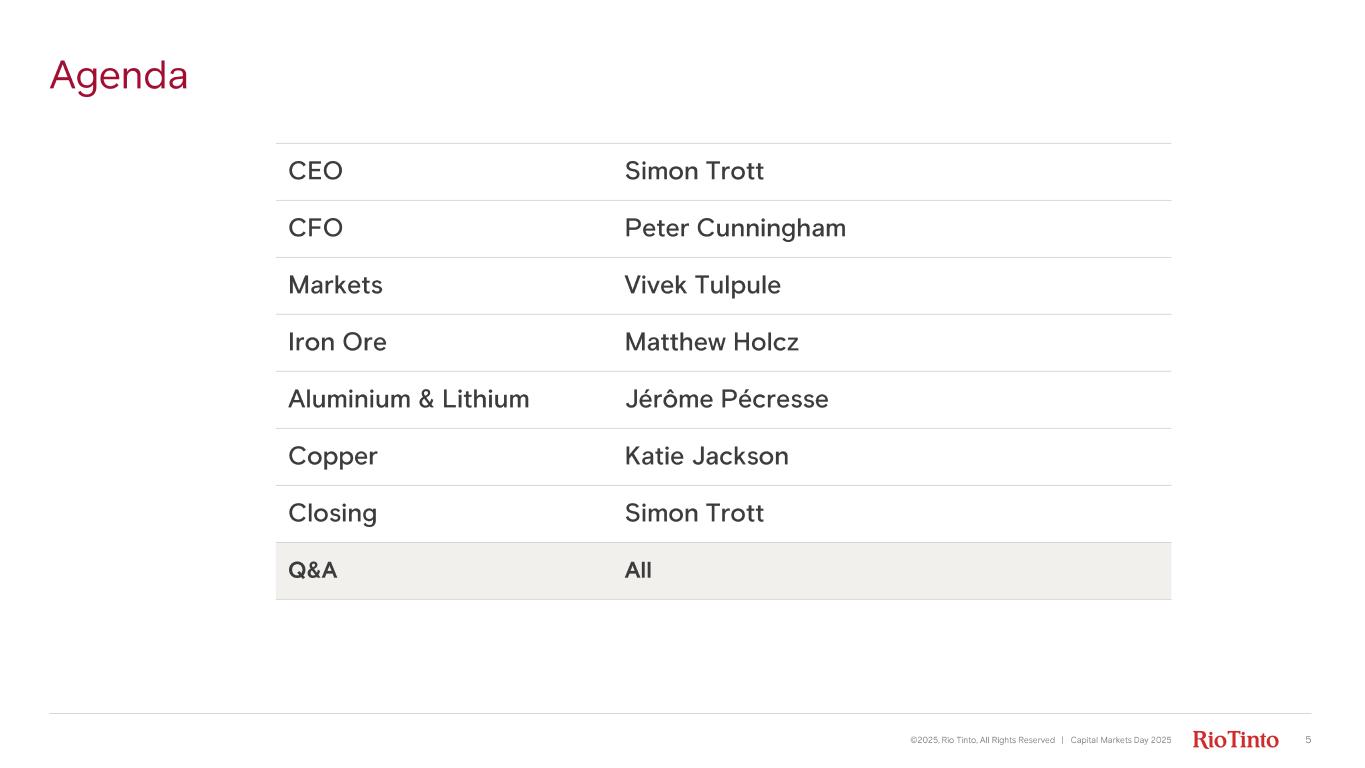Screen dimensions: 1365x768
Task: Click the Agenda slide title
Action: tap(119, 76)
